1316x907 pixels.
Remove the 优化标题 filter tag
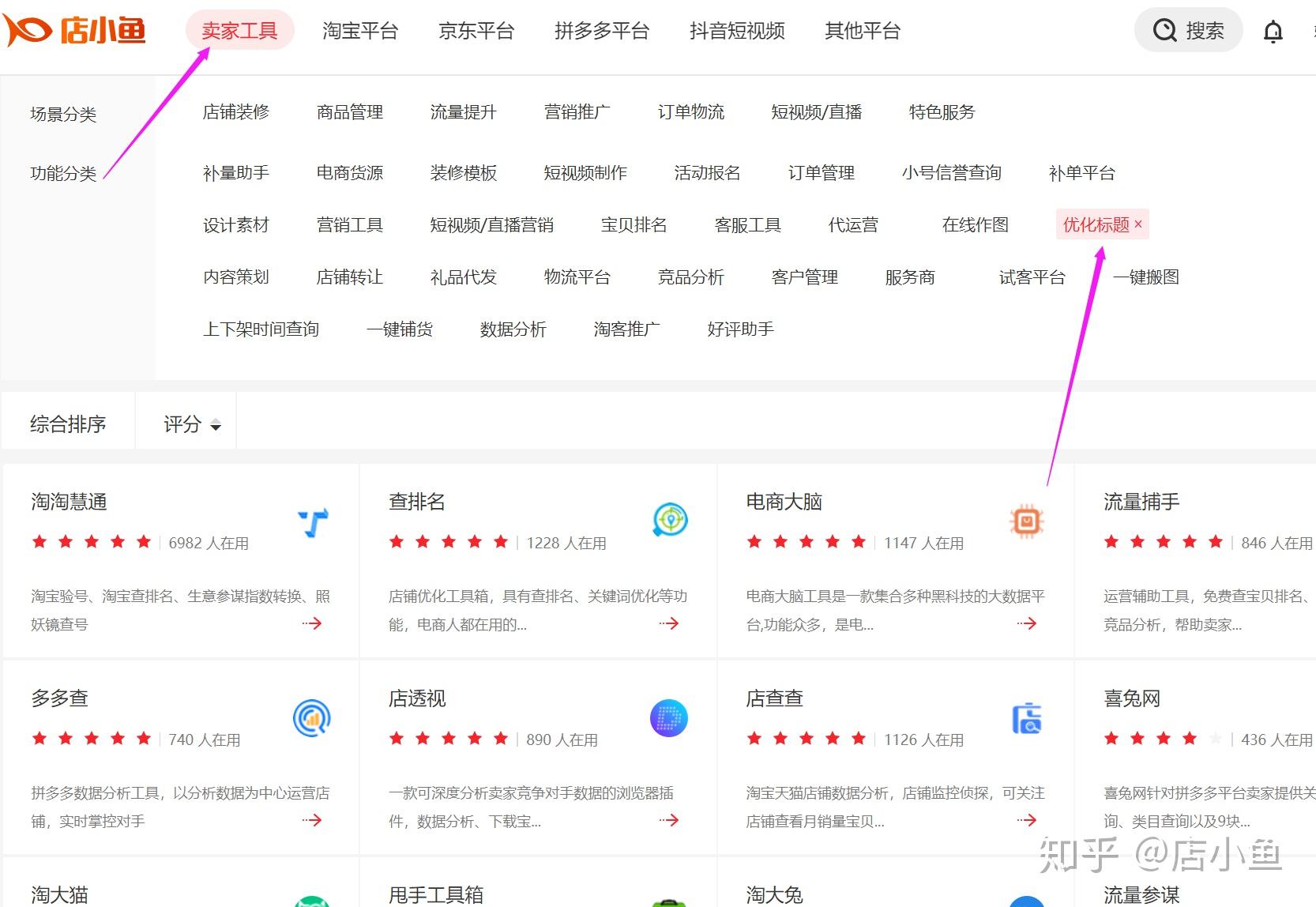(1138, 224)
